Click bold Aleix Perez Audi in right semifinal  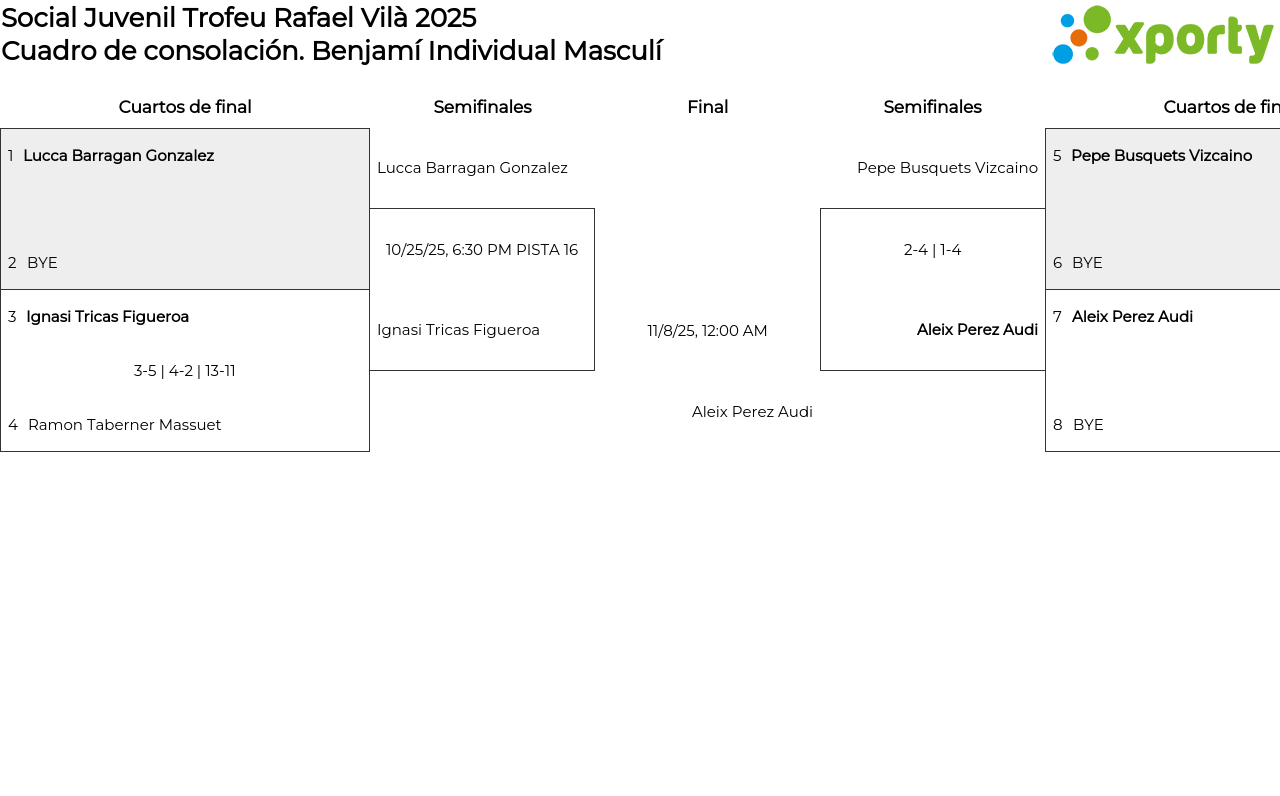point(977,330)
